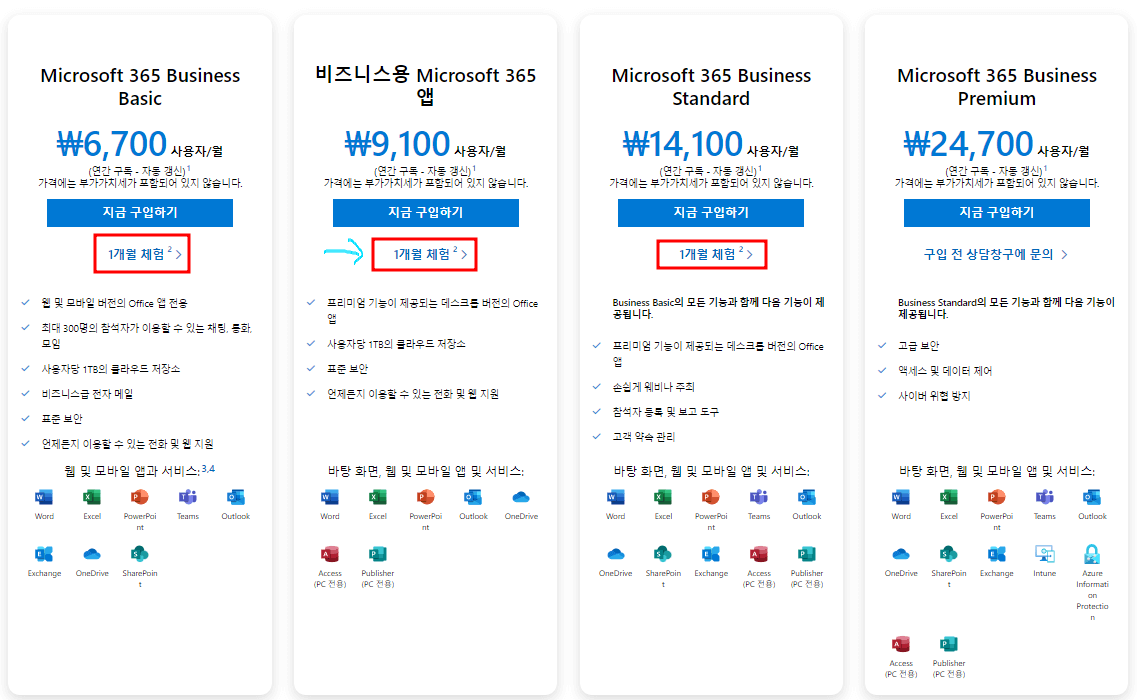This screenshot has height=700, width=1137.
Task: Select the OneDrive icon in 비즈니스용 앱 column
Action: pos(521,498)
